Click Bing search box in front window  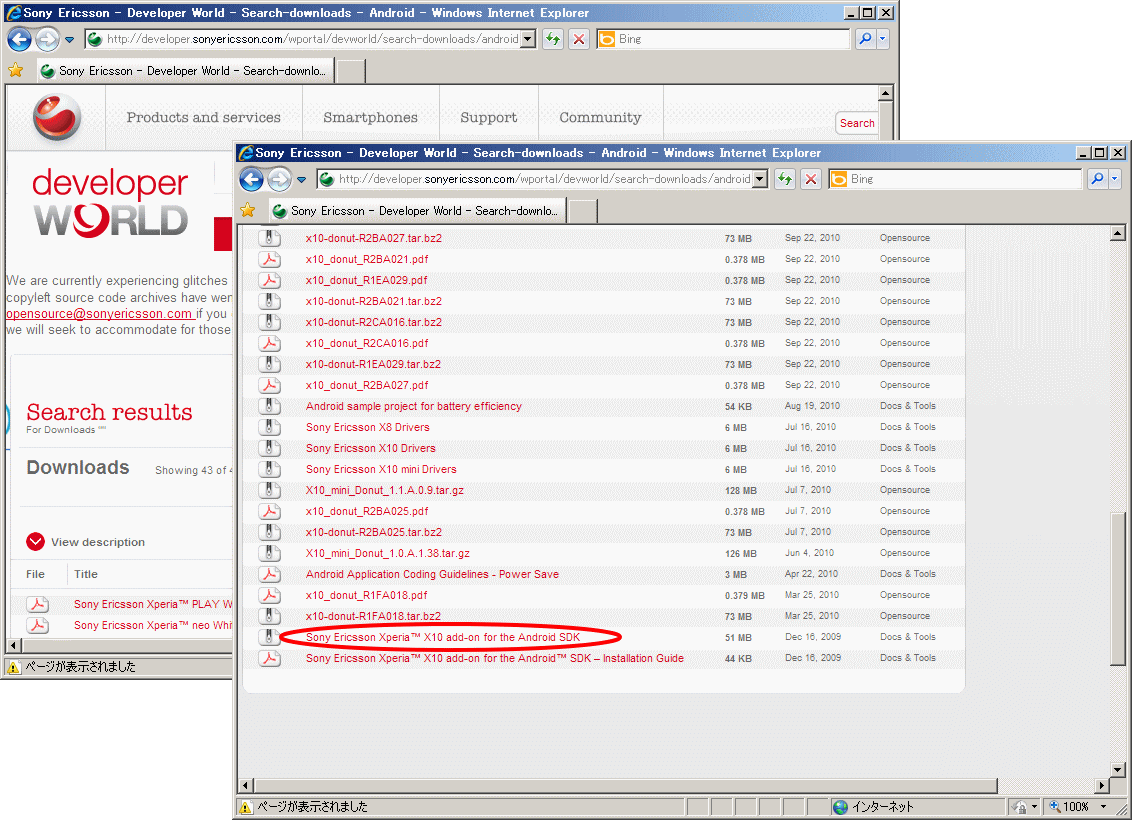tap(957, 179)
